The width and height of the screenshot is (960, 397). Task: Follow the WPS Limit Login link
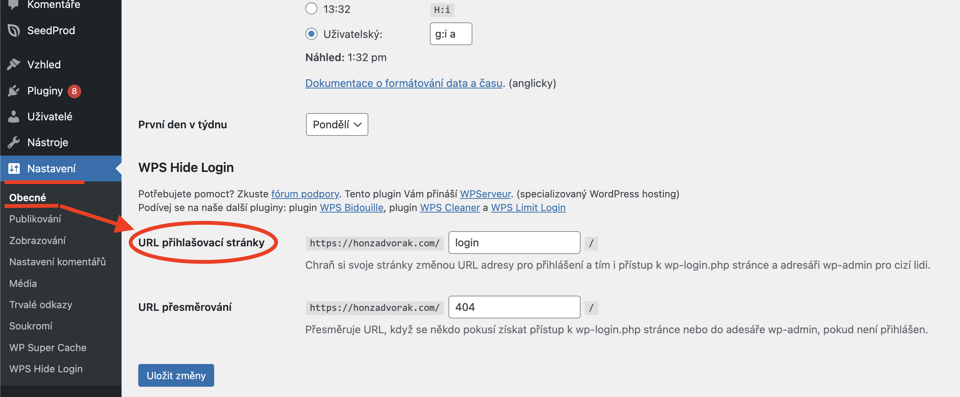pyautogui.click(x=528, y=208)
